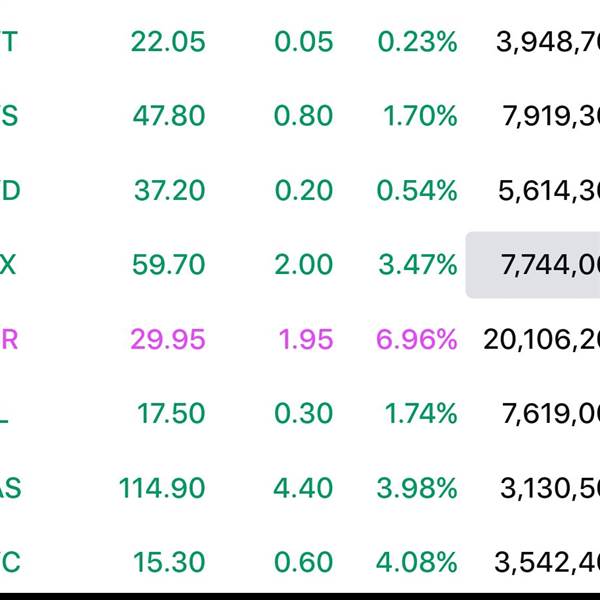This screenshot has width=600, height=600.
Task: Click the price 37.20 cell
Action: pyautogui.click(x=169, y=190)
